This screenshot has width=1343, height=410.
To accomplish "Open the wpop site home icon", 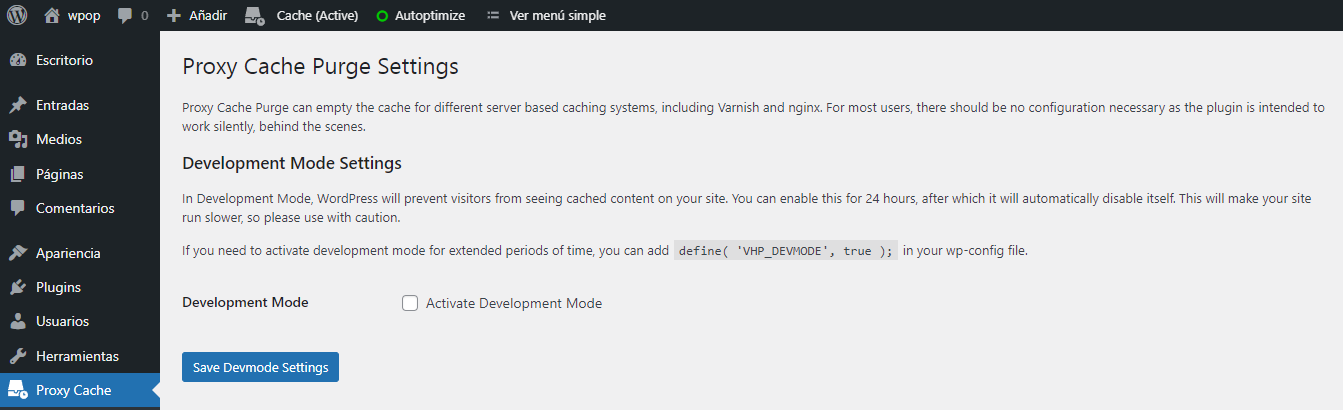I will pos(52,15).
